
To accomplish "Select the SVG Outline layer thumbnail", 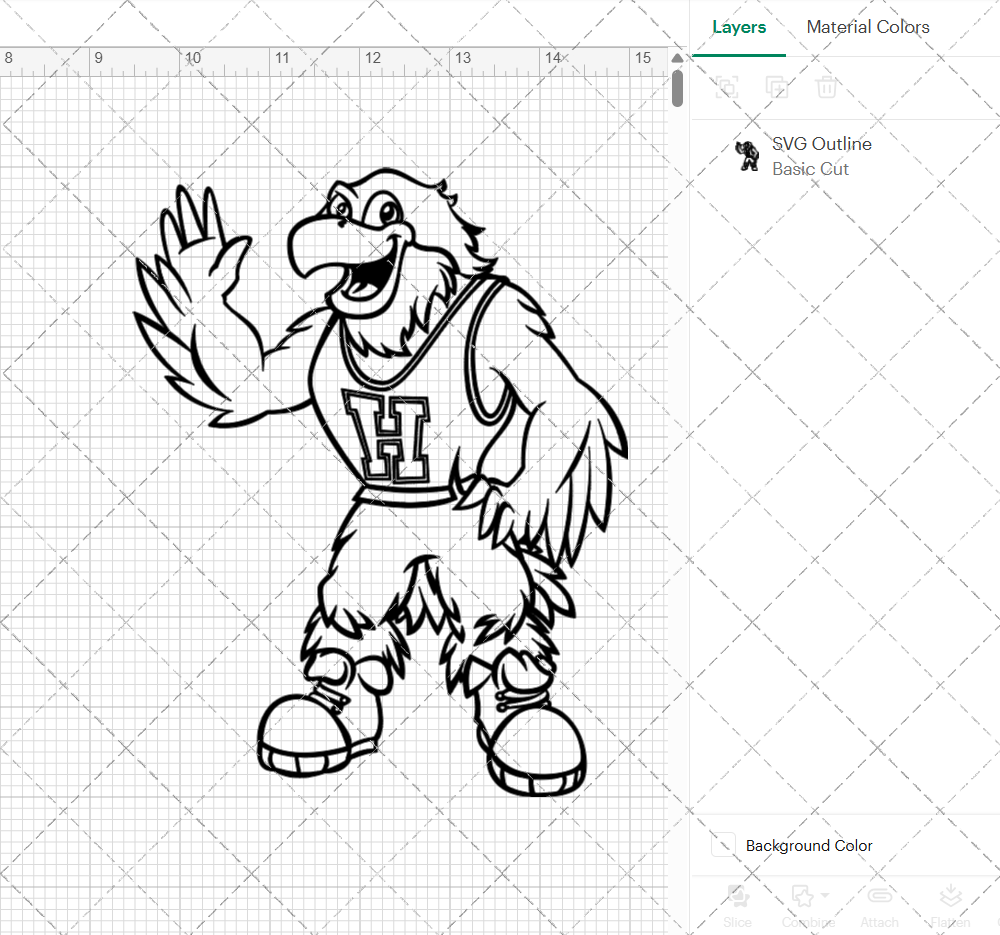I will point(746,156).
